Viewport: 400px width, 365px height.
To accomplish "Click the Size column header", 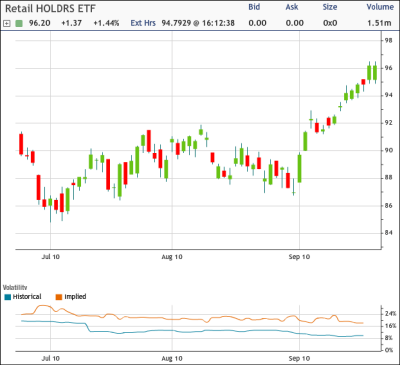I will (330, 7).
